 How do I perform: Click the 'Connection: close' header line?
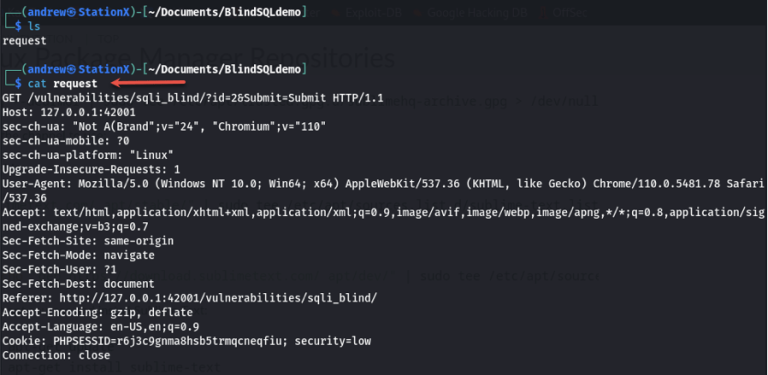(56, 355)
